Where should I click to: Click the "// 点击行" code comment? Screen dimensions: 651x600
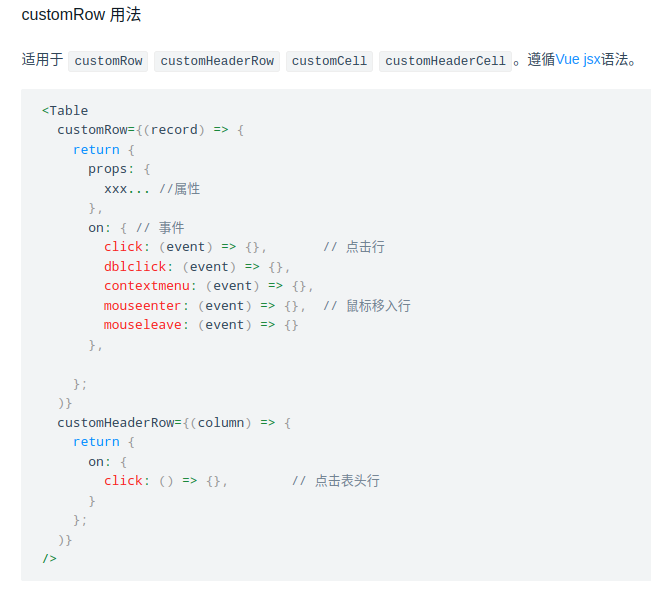pos(353,247)
